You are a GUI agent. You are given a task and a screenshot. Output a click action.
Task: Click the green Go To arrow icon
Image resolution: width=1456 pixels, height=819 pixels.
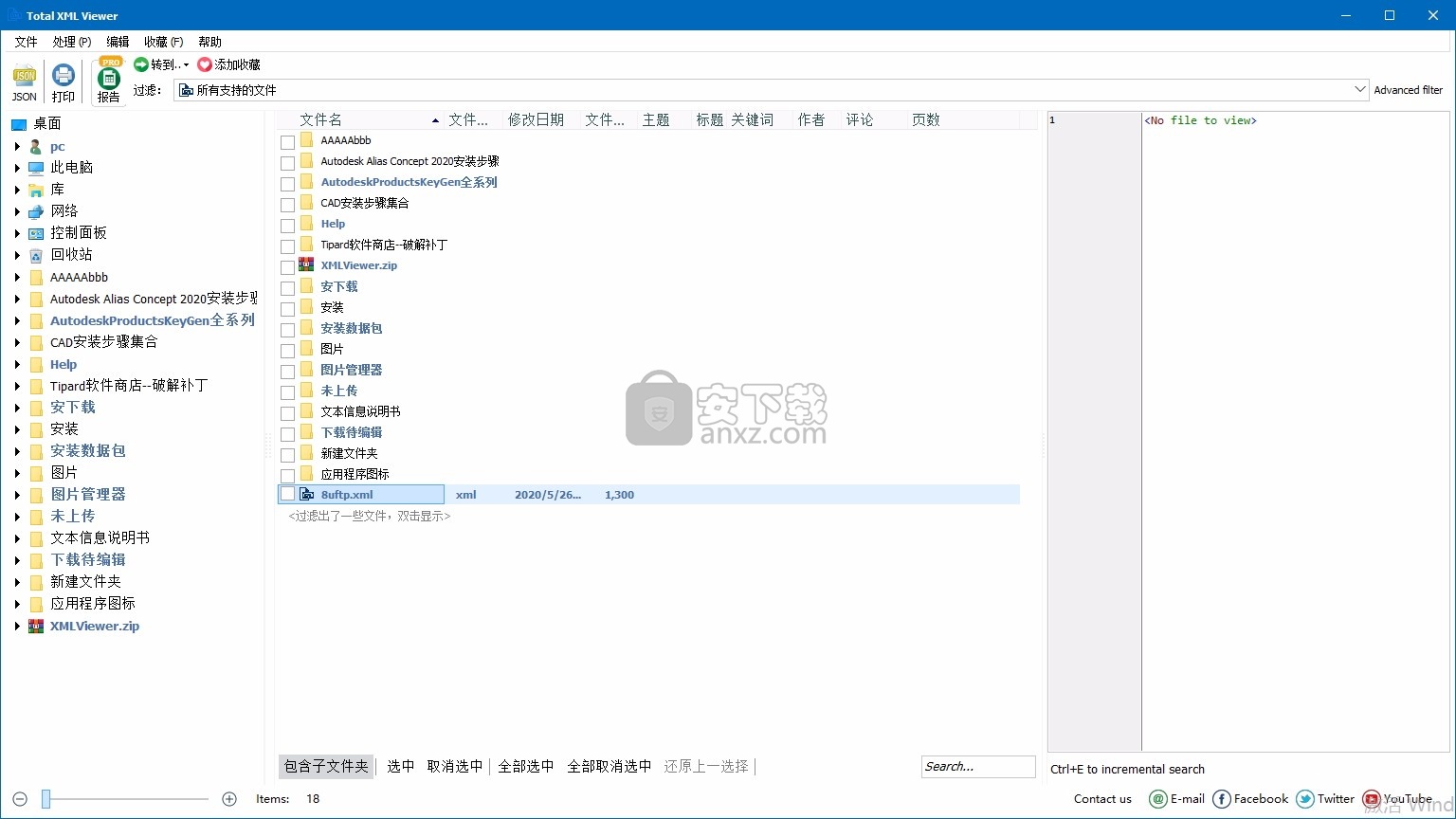pyautogui.click(x=141, y=64)
